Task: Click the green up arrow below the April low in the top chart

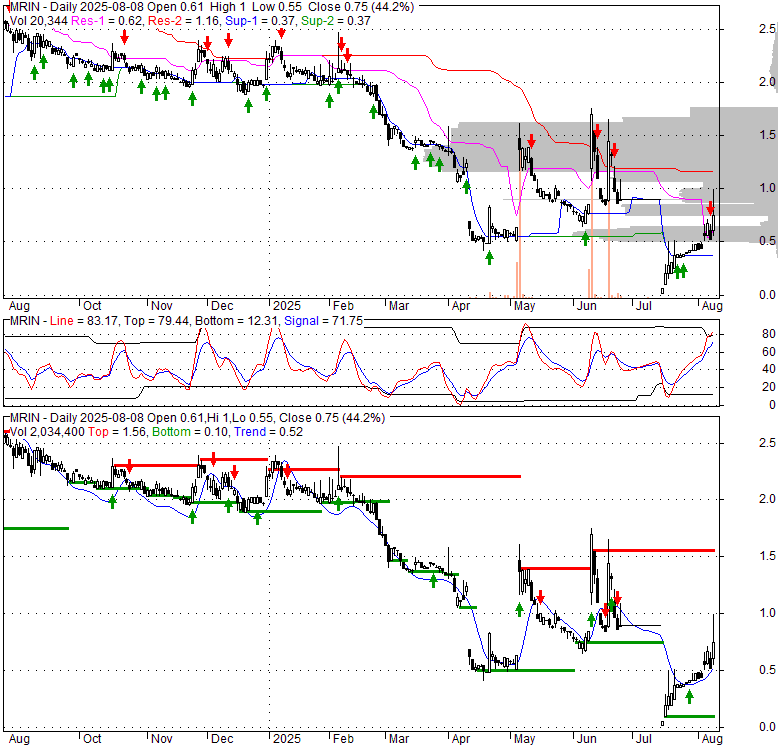Action: point(490,258)
